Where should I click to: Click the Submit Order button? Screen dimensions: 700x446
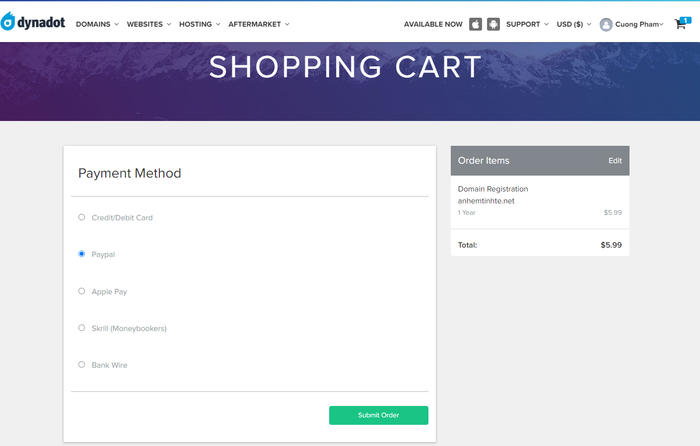tap(379, 415)
